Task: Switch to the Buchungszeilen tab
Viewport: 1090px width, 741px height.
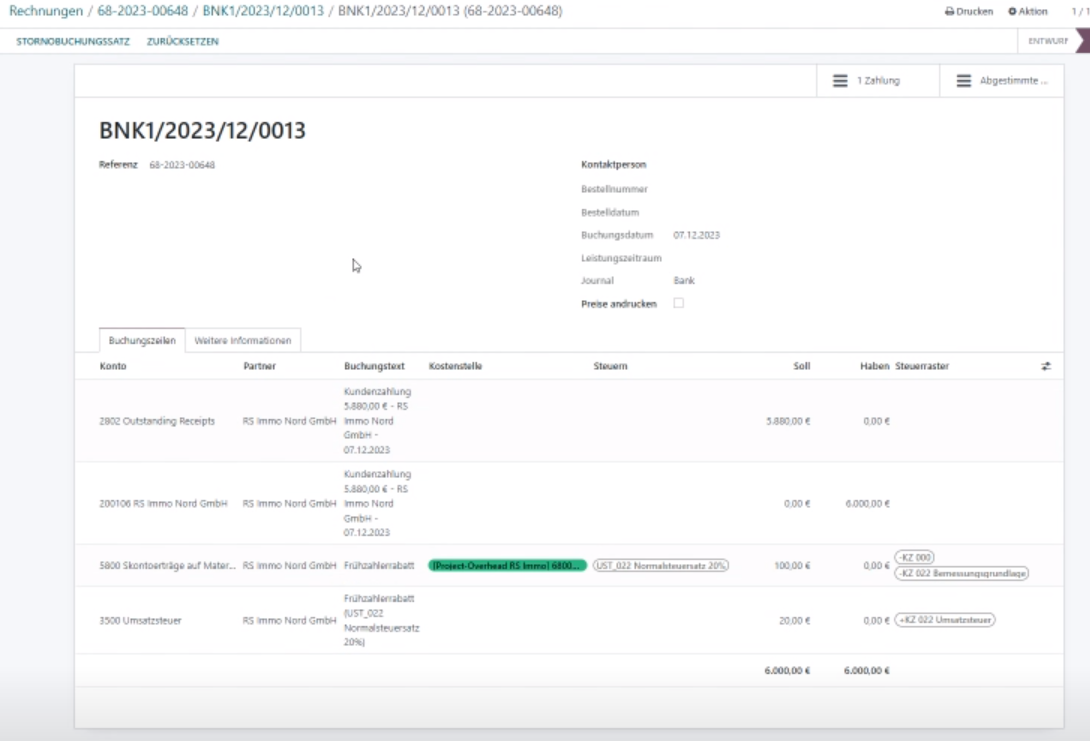Action: point(142,341)
